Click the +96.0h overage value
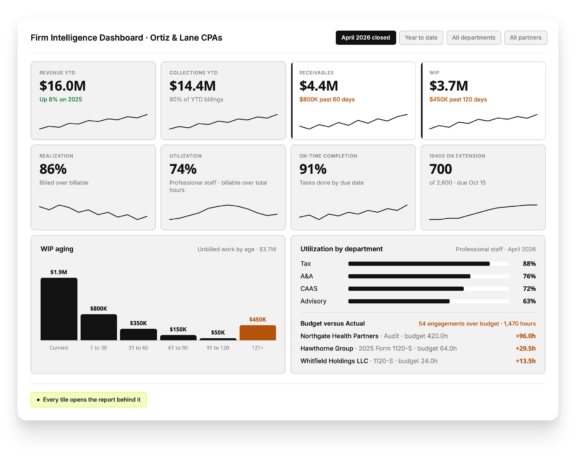Screen dimensions: 576x462 (526, 336)
